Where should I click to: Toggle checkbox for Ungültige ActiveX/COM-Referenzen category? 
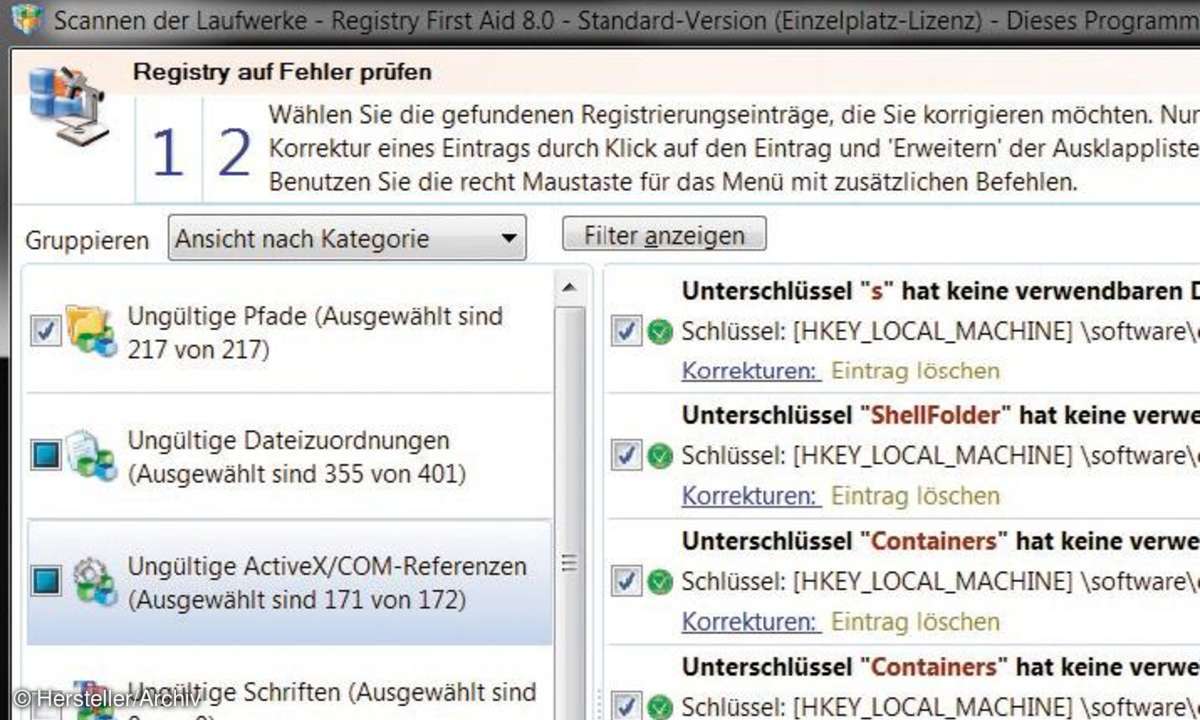coord(45,581)
